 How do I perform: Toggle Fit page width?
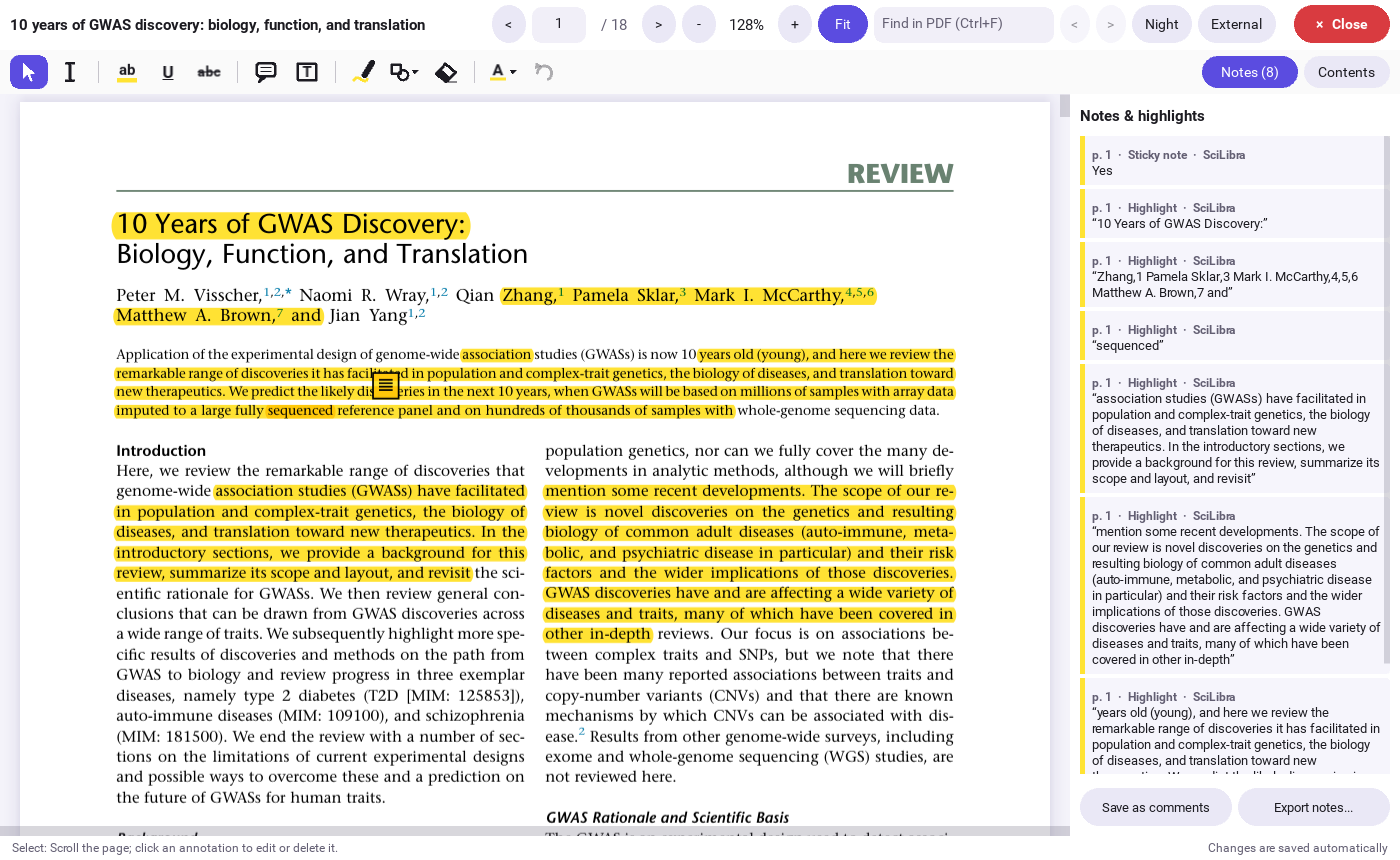click(843, 24)
